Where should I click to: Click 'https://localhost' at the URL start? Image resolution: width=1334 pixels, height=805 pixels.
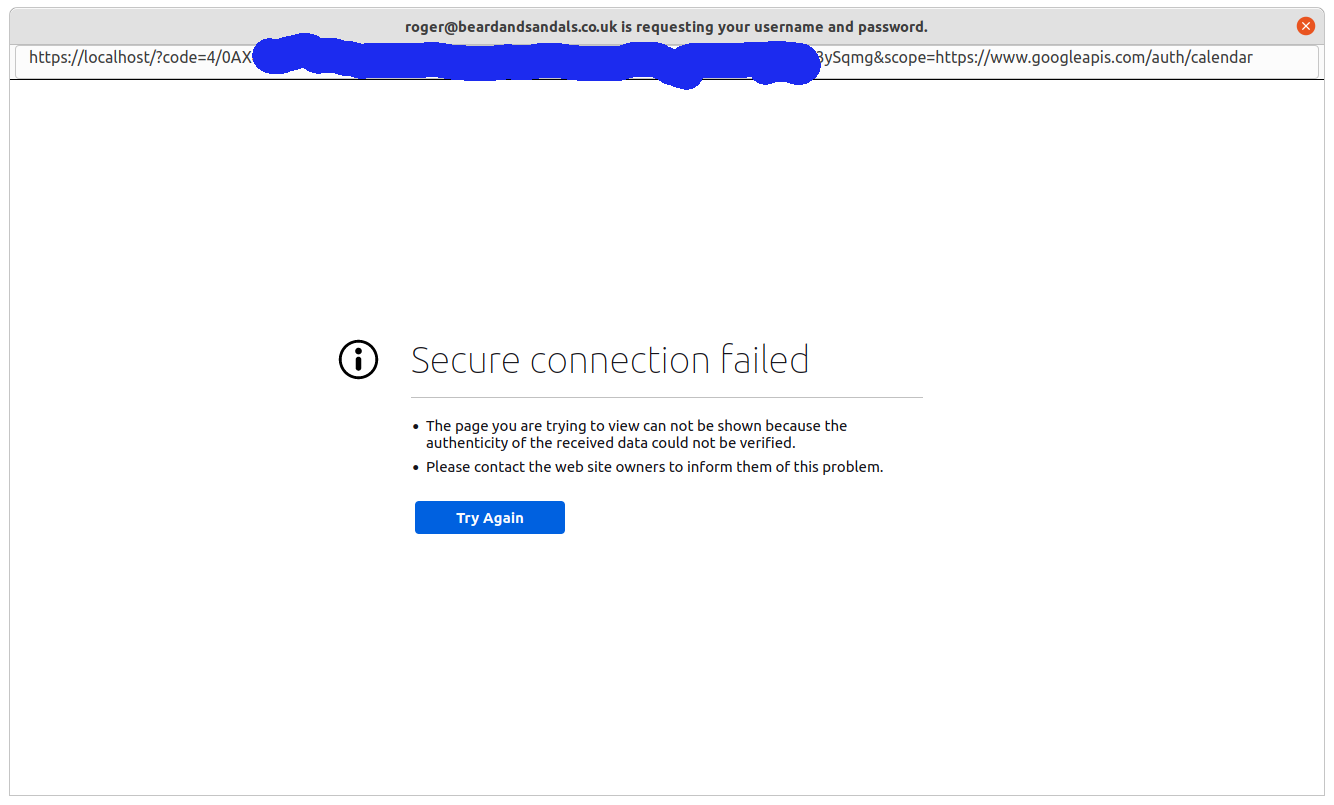(x=90, y=58)
